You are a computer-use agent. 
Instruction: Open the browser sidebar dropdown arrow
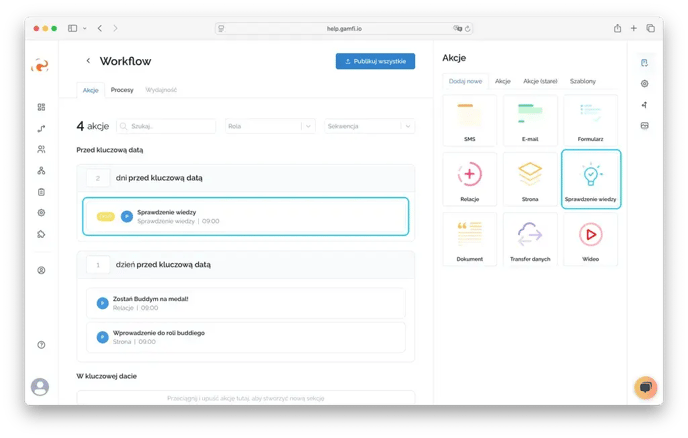click(x=84, y=28)
